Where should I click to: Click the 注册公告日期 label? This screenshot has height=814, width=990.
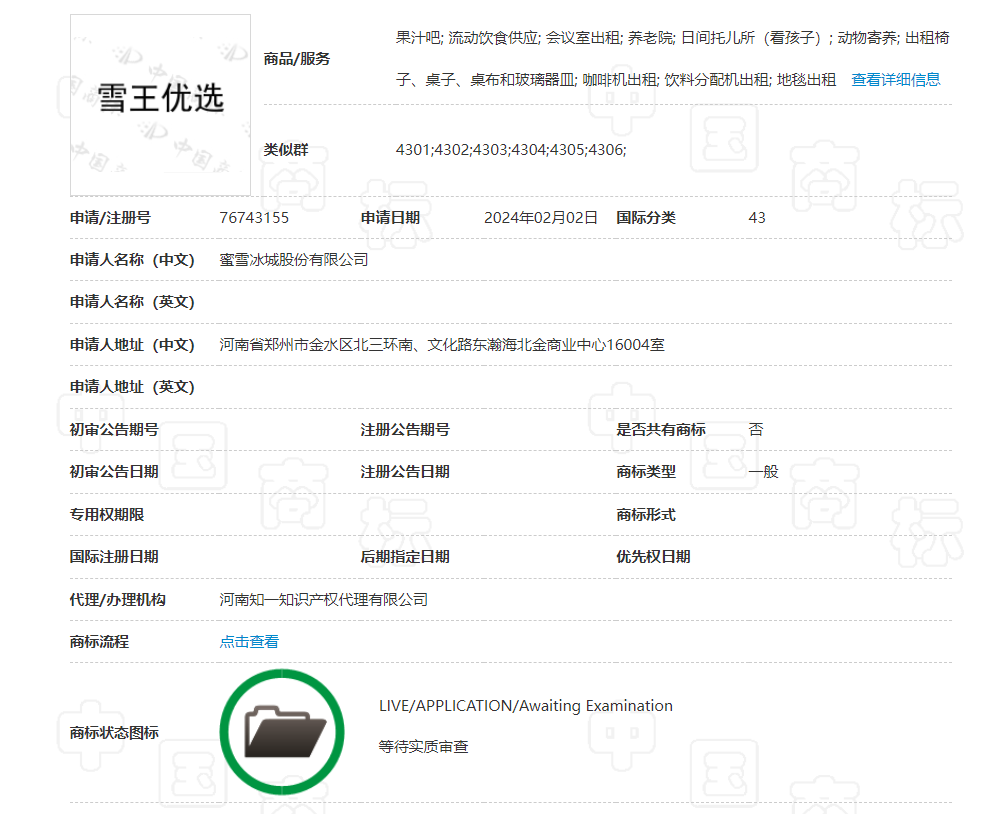point(405,472)
